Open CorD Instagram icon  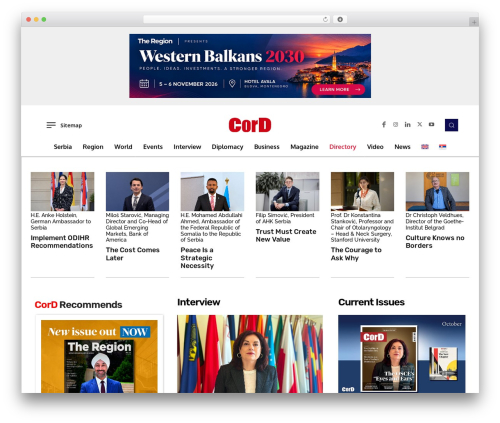[x=395, y=124]
